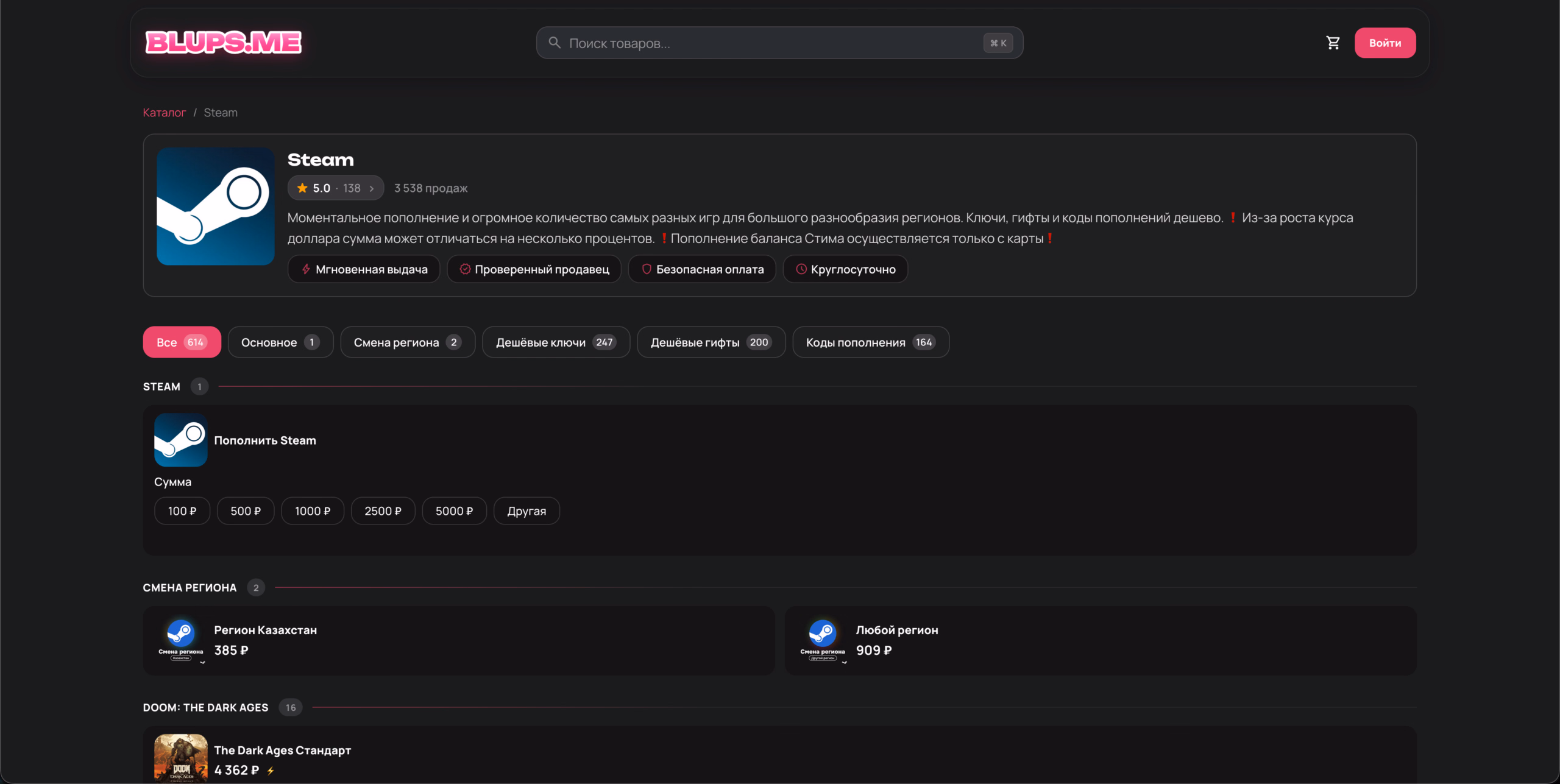Open The Dark Ages Стандарт product

(x=779, y=755)
